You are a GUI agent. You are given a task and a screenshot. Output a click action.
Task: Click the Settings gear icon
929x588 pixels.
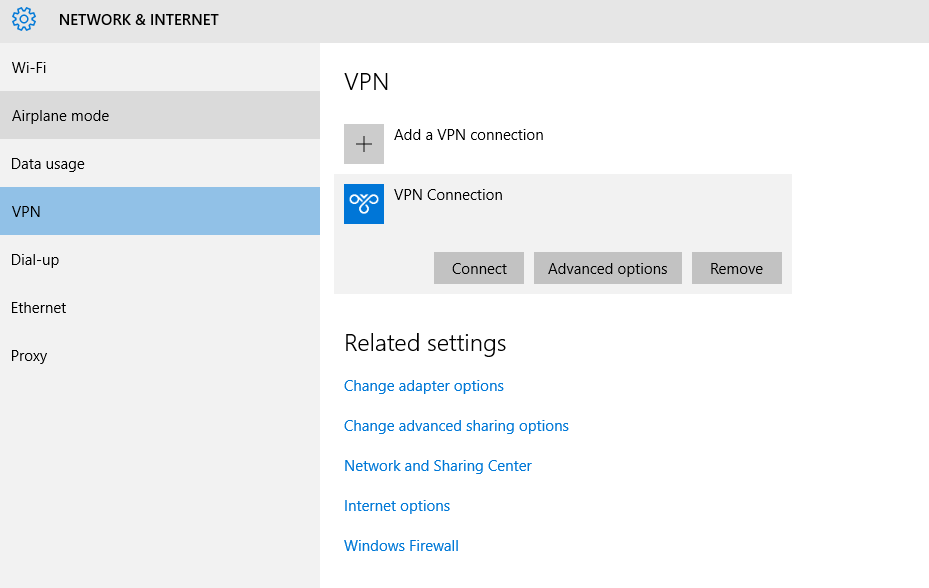[24, 20]
